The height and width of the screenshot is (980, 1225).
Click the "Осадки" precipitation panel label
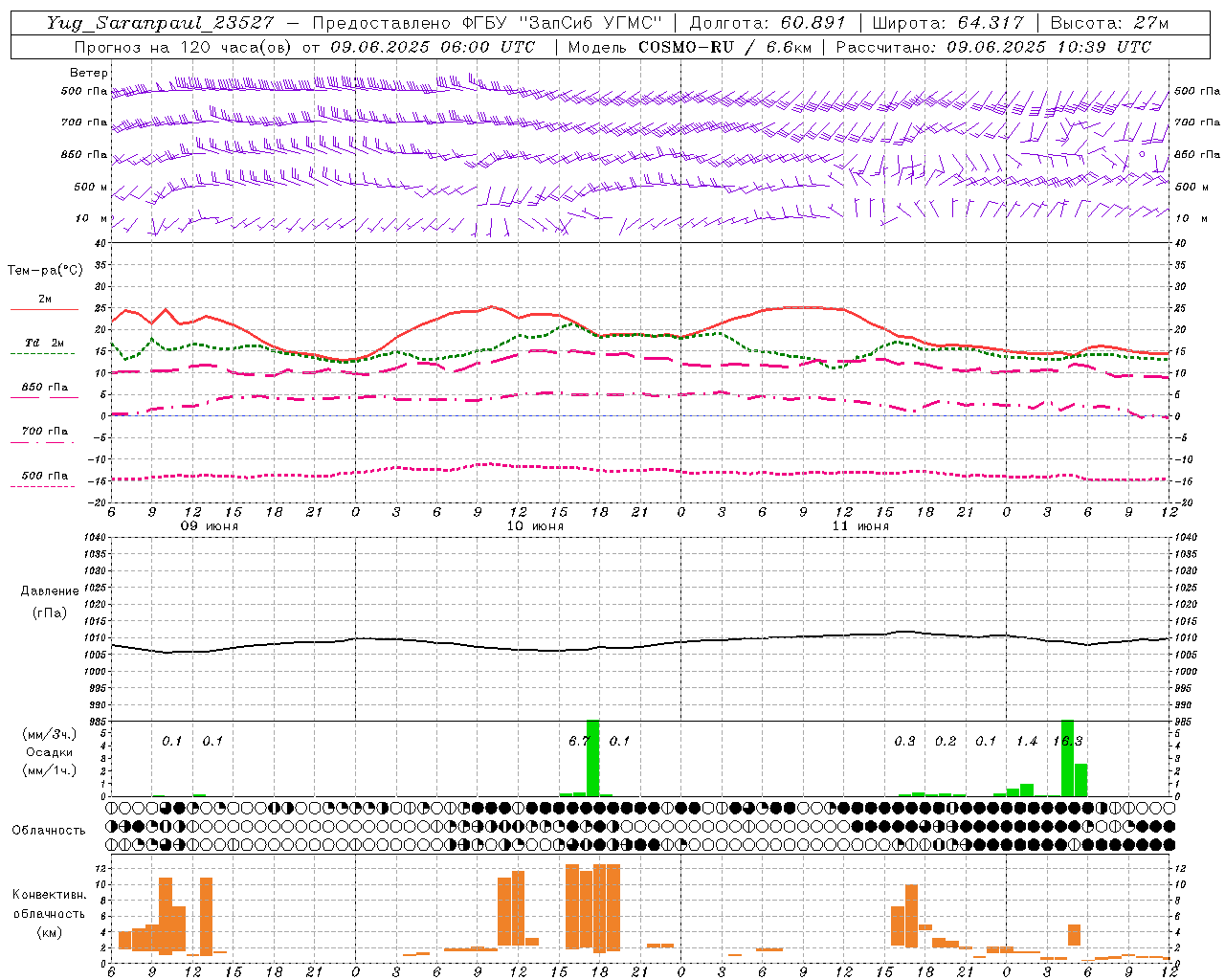click(x=49, y=752)
